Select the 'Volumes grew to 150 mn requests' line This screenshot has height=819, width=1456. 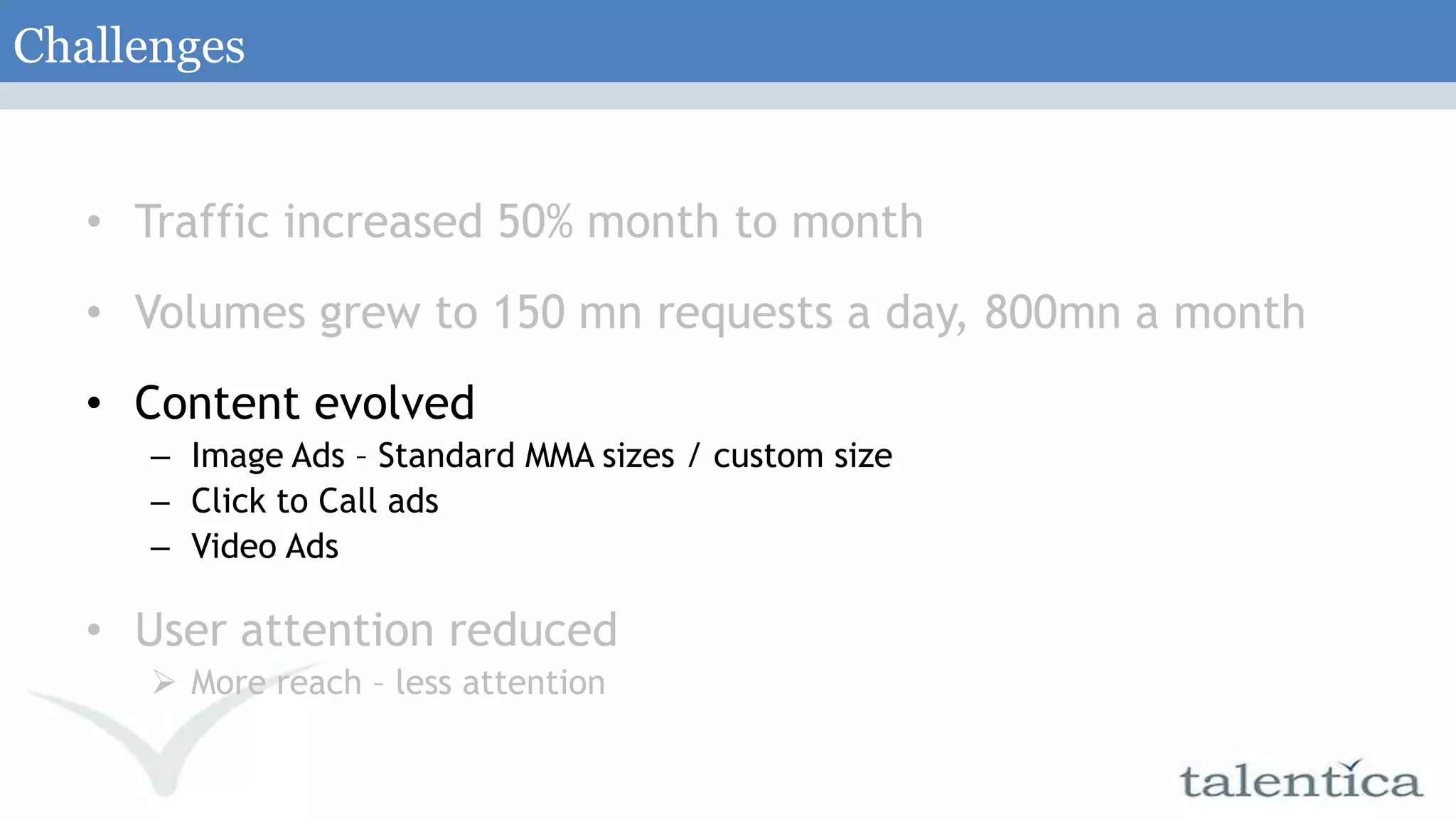click(x=719, y=312)
